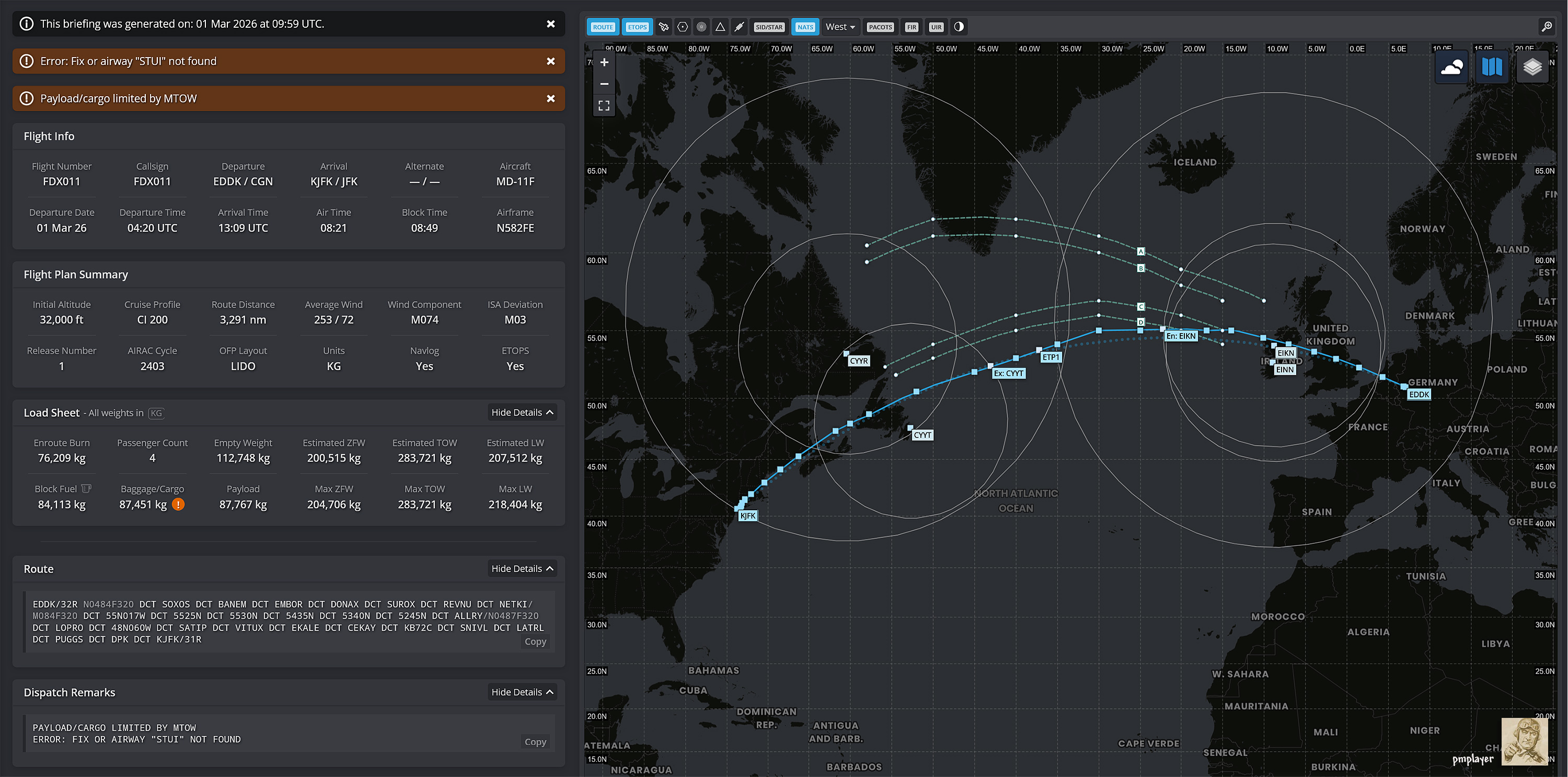Click the Estimated TOW value 283,721 kg
The height and width of the screenshot is (777, 1568).
point(424,458)
